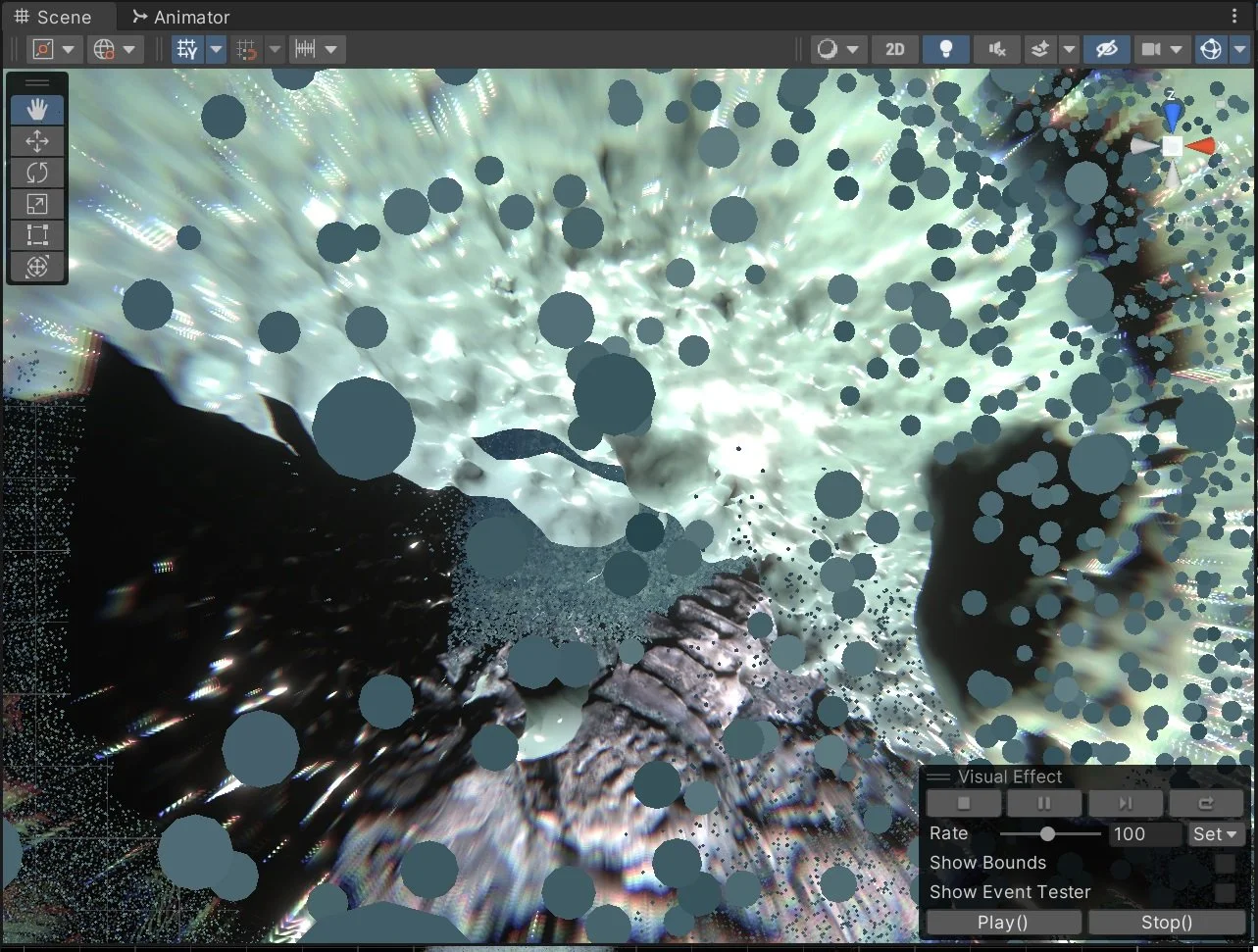Click the orientation gizmo center cube
This screenshot has height=952, width=1258.
tap(1173, 147)
